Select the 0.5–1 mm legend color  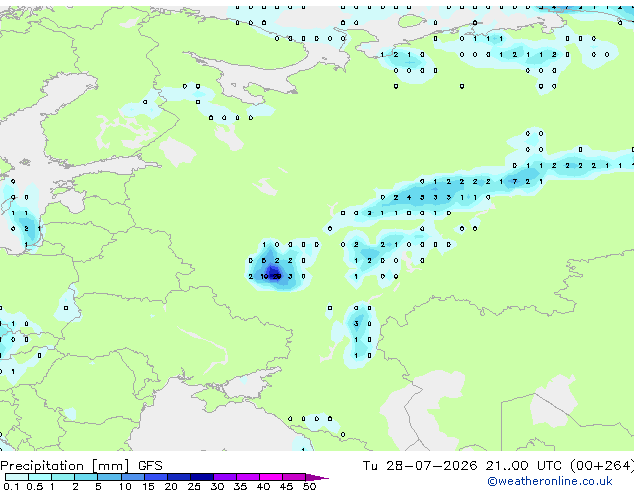40,477
